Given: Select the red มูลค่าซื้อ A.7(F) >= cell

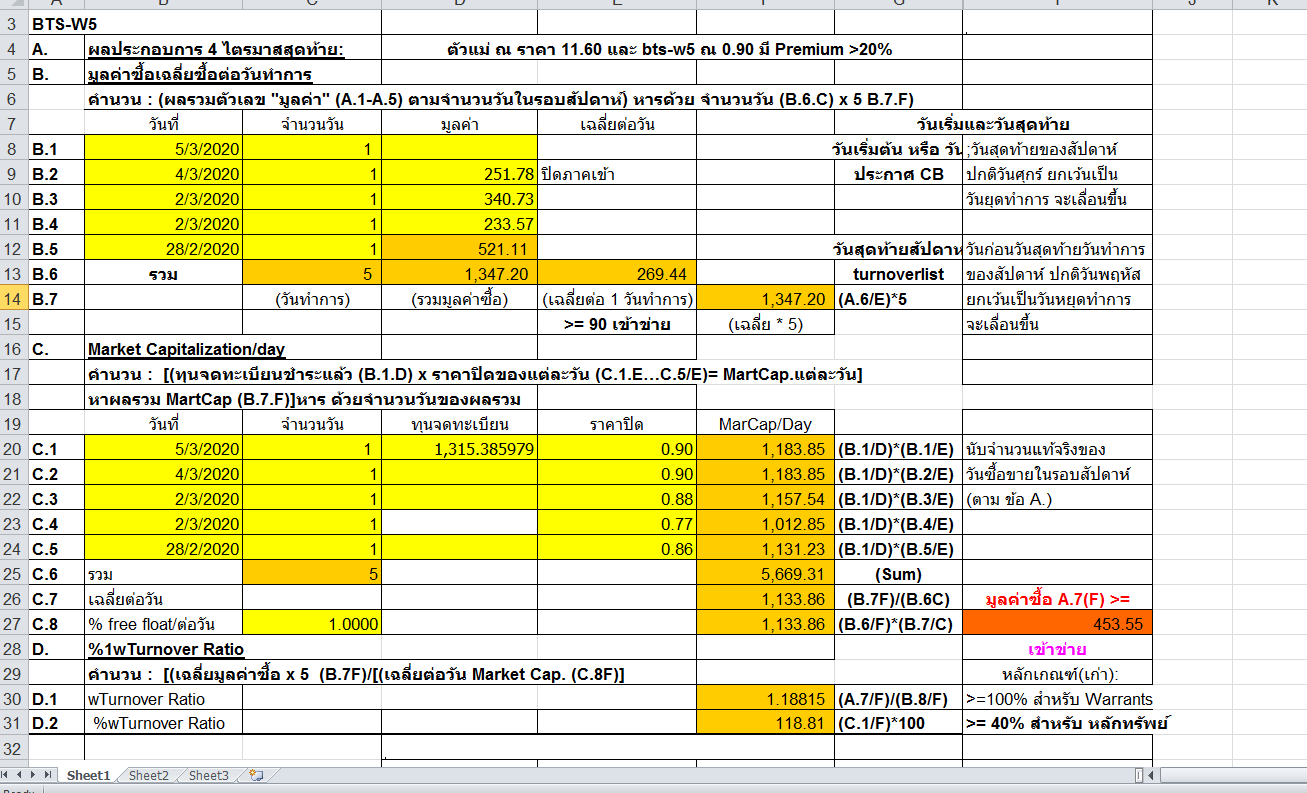Looking at the screenshot, I should point(1057,598).
